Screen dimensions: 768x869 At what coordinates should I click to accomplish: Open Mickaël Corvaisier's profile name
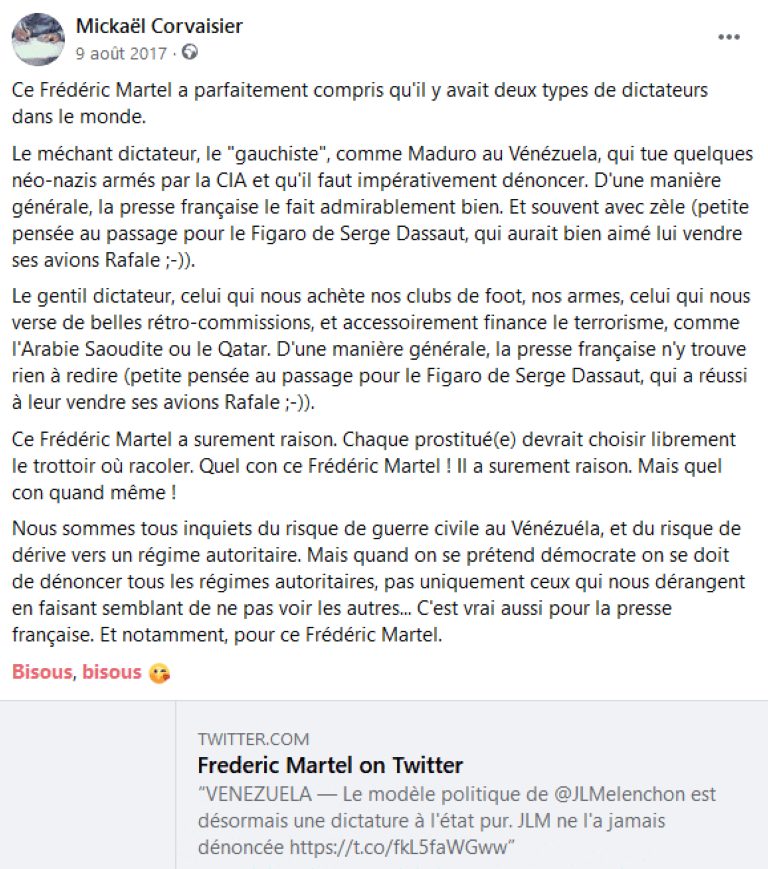tap(160, 27)
